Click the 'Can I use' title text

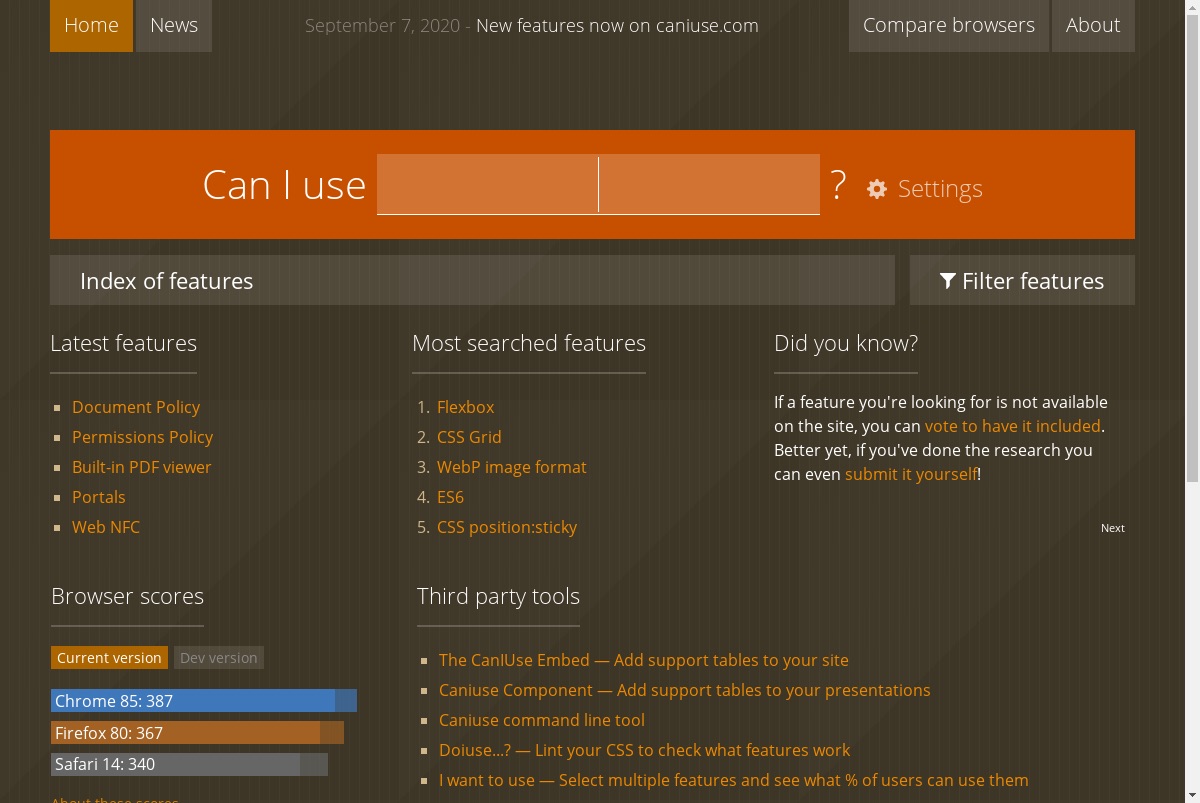coord(284,185)
